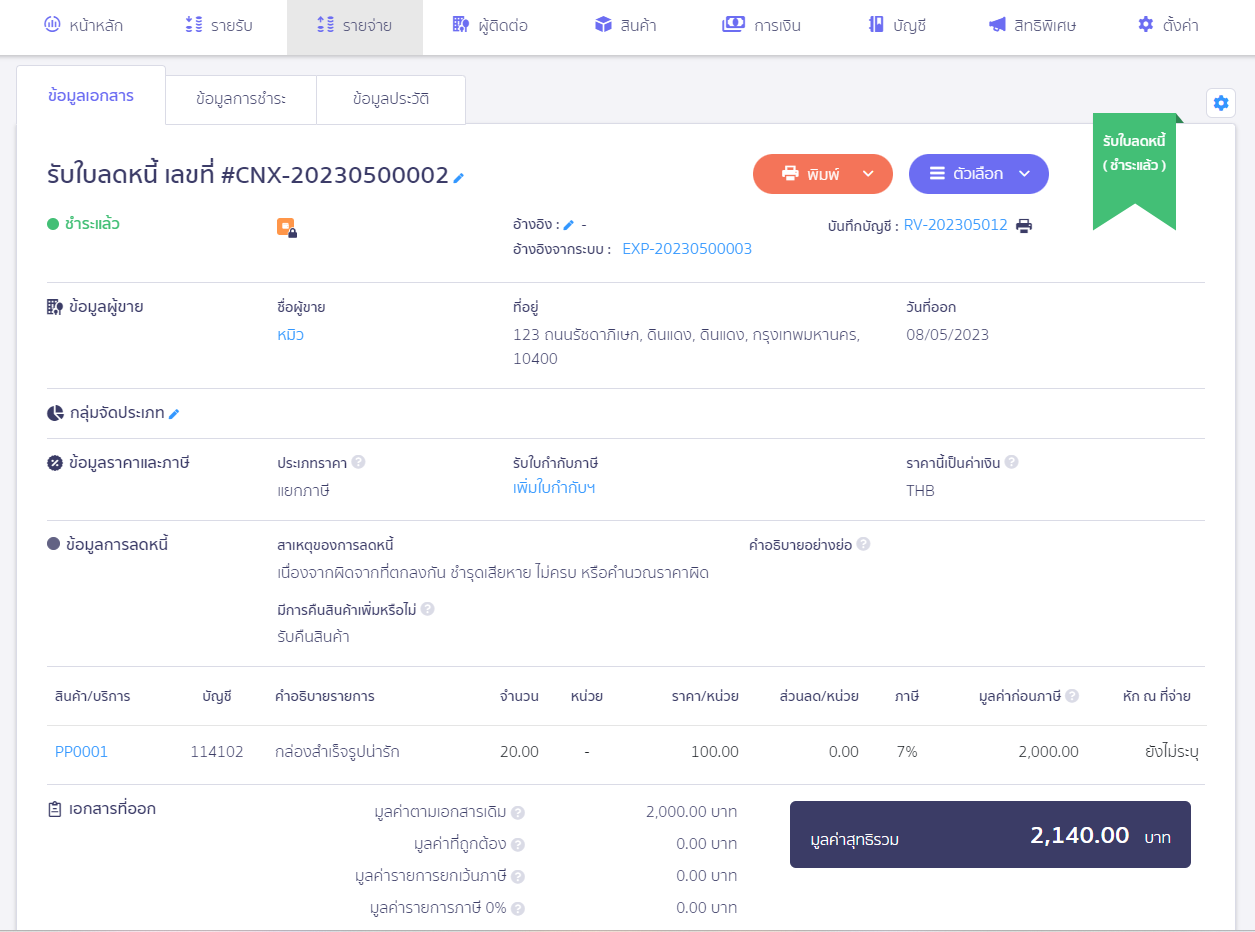Switch to ข้อมูลประวัติ tab
Screen dimensions: 1255x932
[x=391, y=99]
